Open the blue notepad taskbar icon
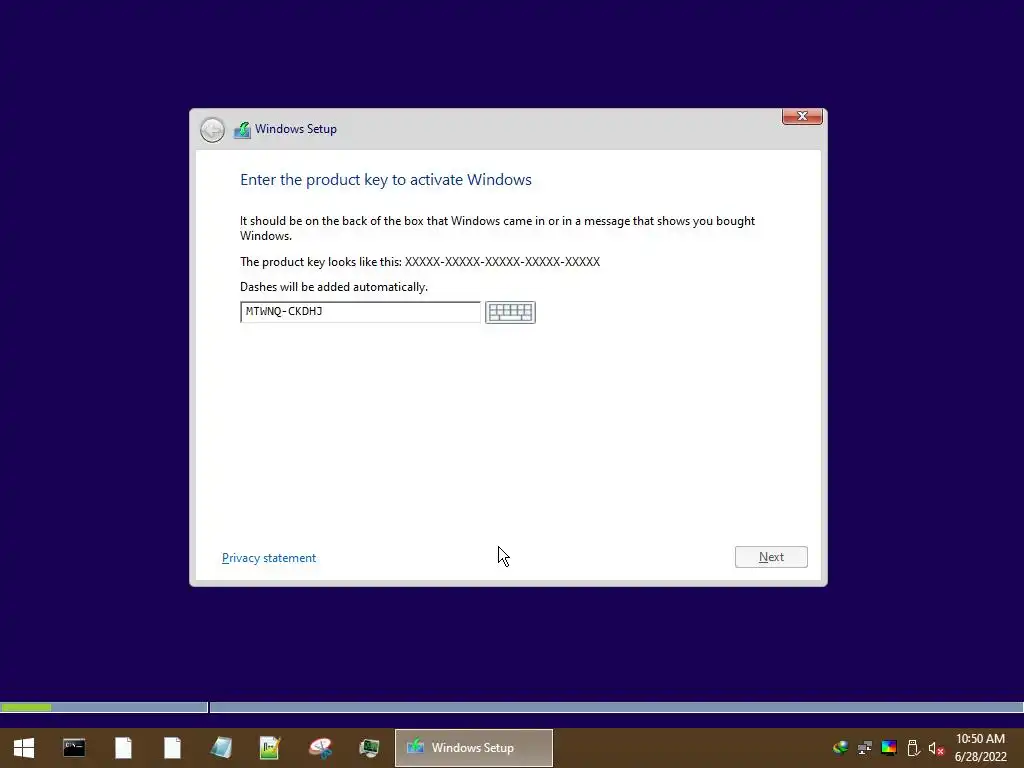Screen dimensions: 1024x768 221,748
